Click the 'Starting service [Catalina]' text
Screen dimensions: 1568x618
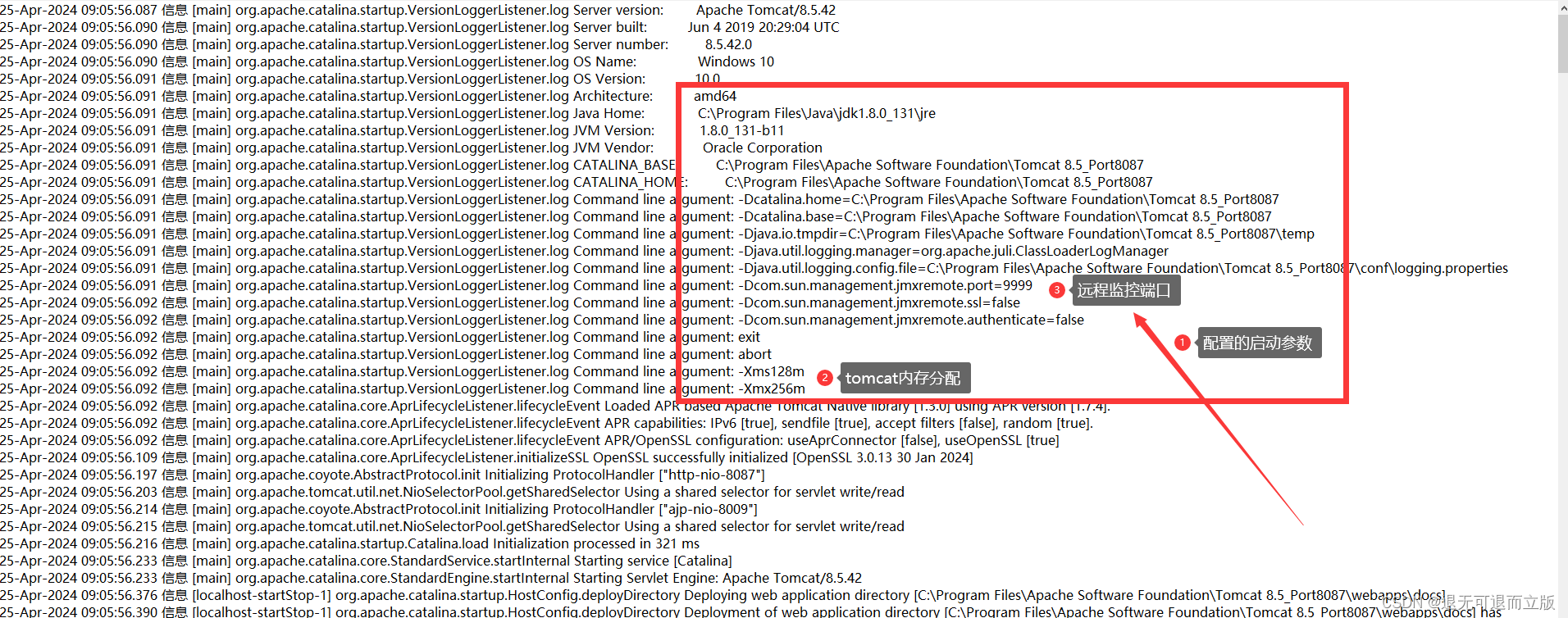click(x=652, y=561)
